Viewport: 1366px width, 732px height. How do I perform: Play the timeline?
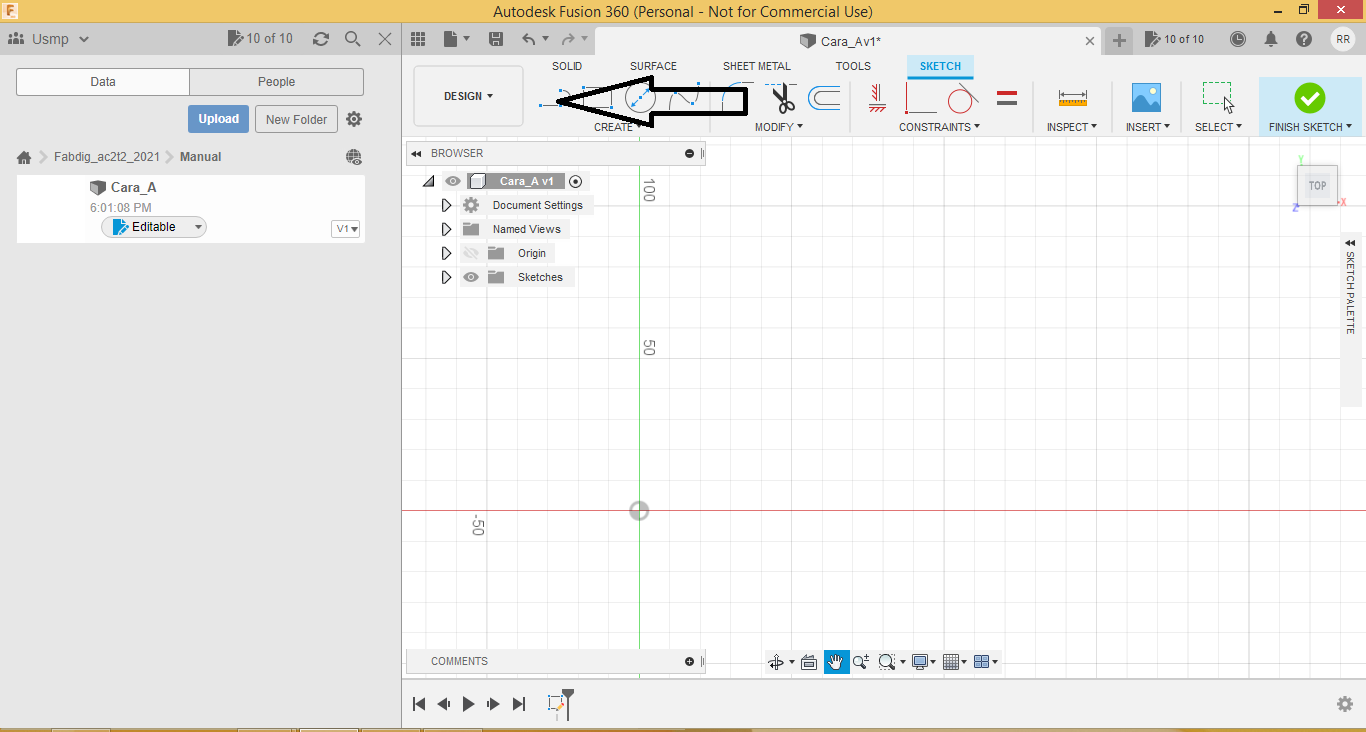pos(468,704)
